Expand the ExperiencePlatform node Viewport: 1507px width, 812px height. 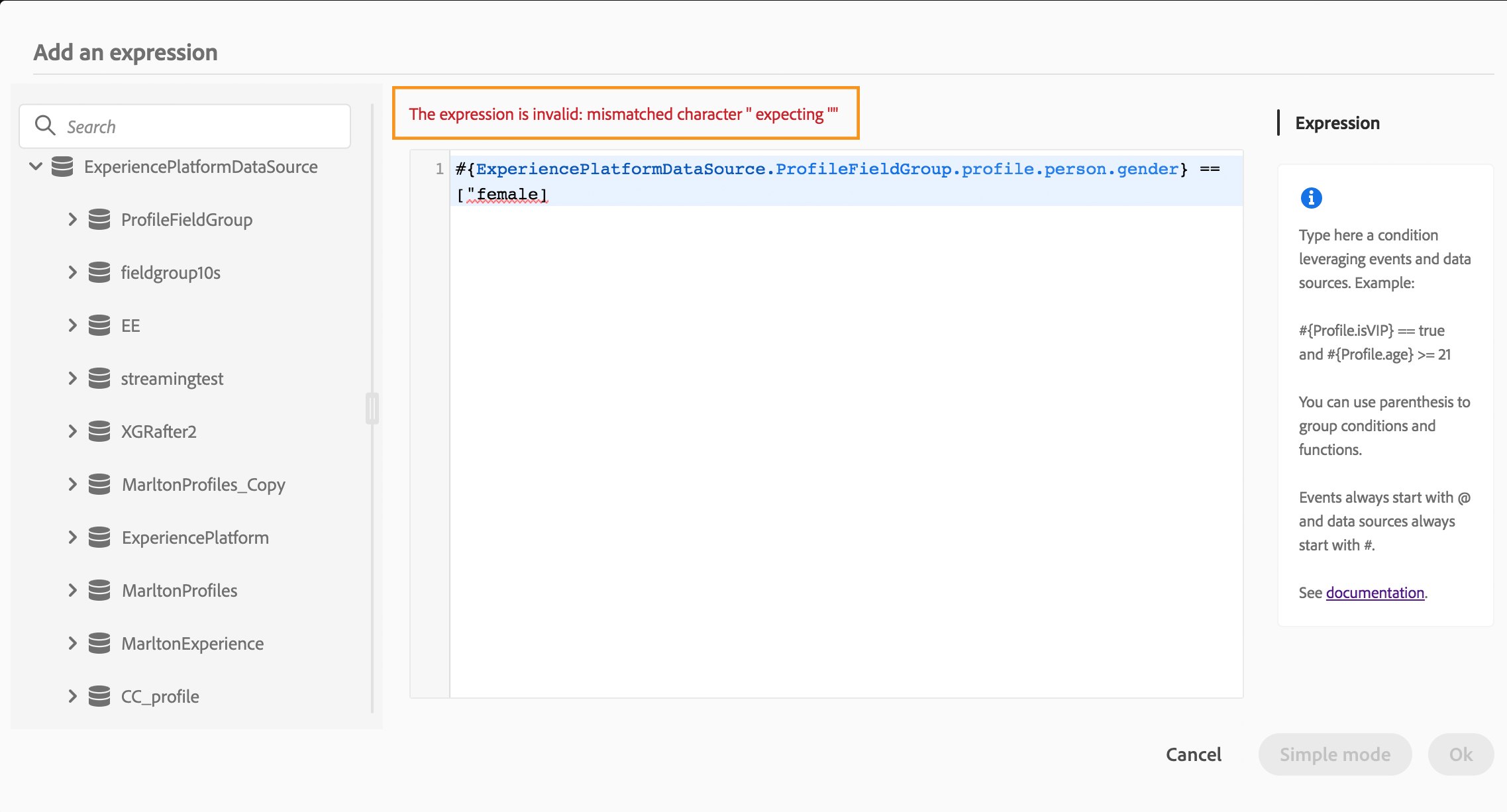(x=73, y=537)
